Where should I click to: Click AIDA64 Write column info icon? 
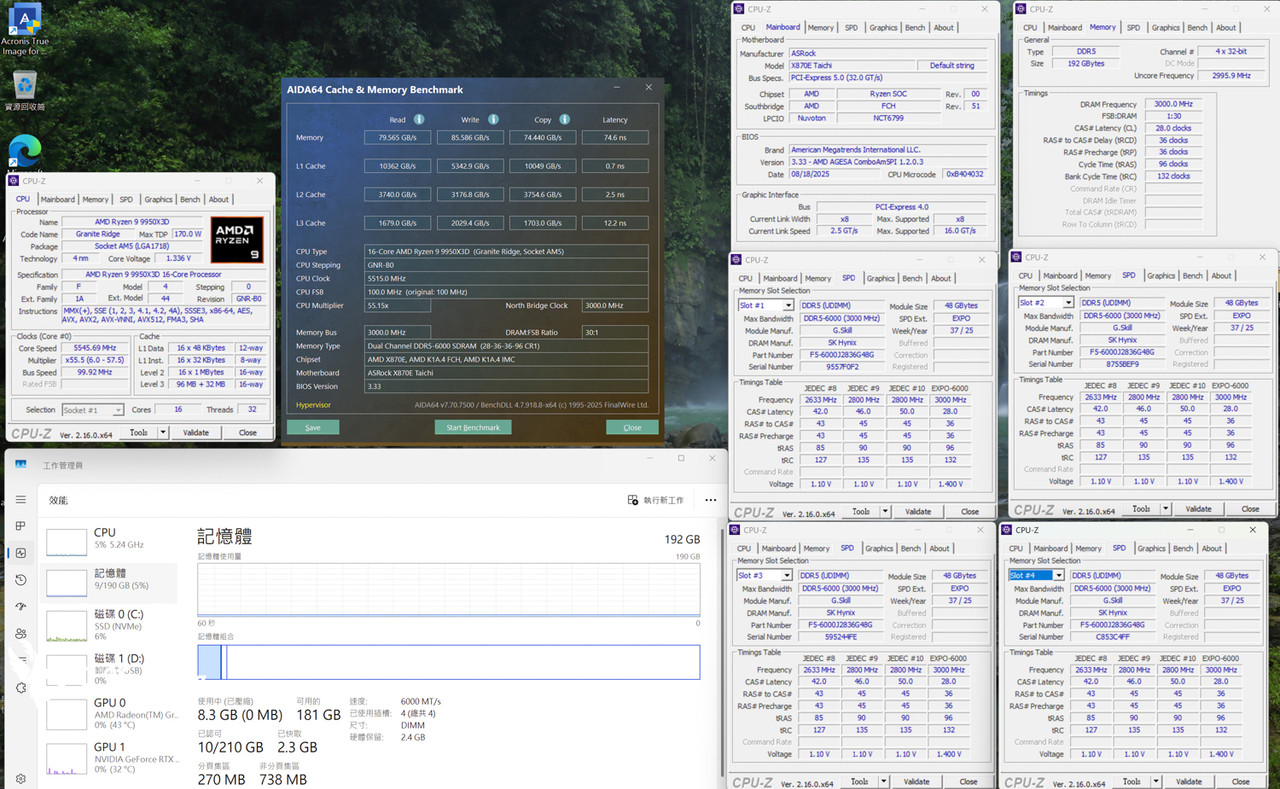(x=493, y=119)
